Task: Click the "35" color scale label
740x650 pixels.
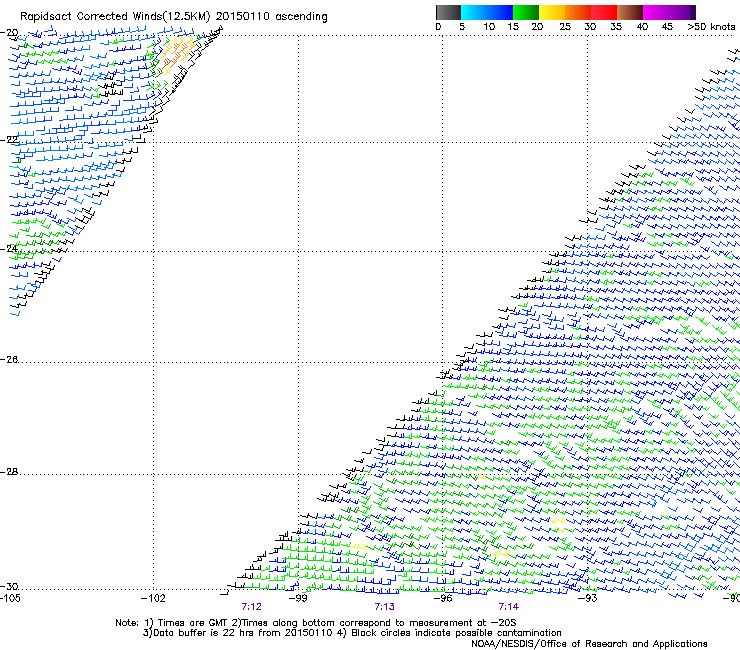Action: click(x=616, y=27)
